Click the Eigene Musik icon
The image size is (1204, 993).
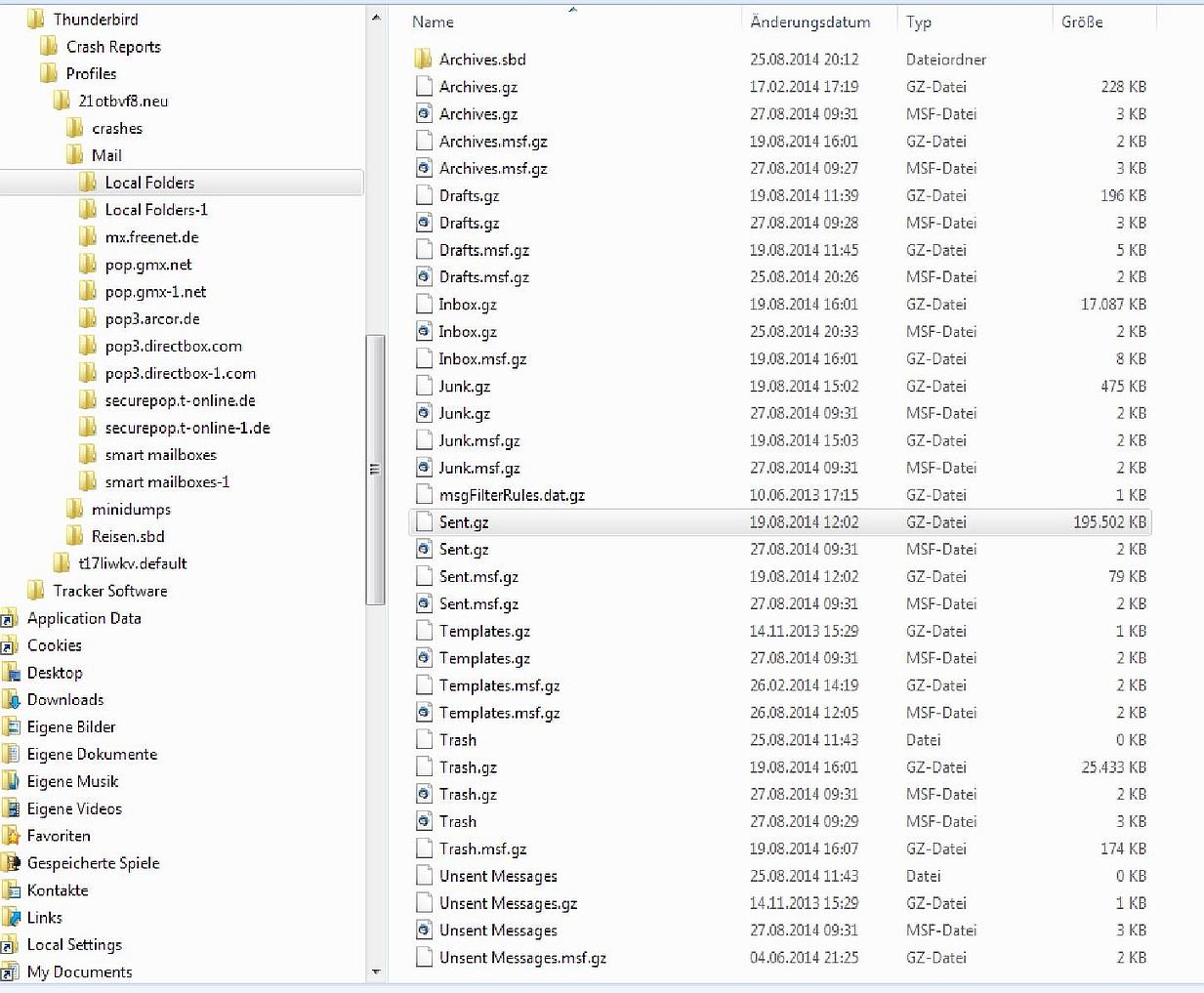click(x=11, y=781)
